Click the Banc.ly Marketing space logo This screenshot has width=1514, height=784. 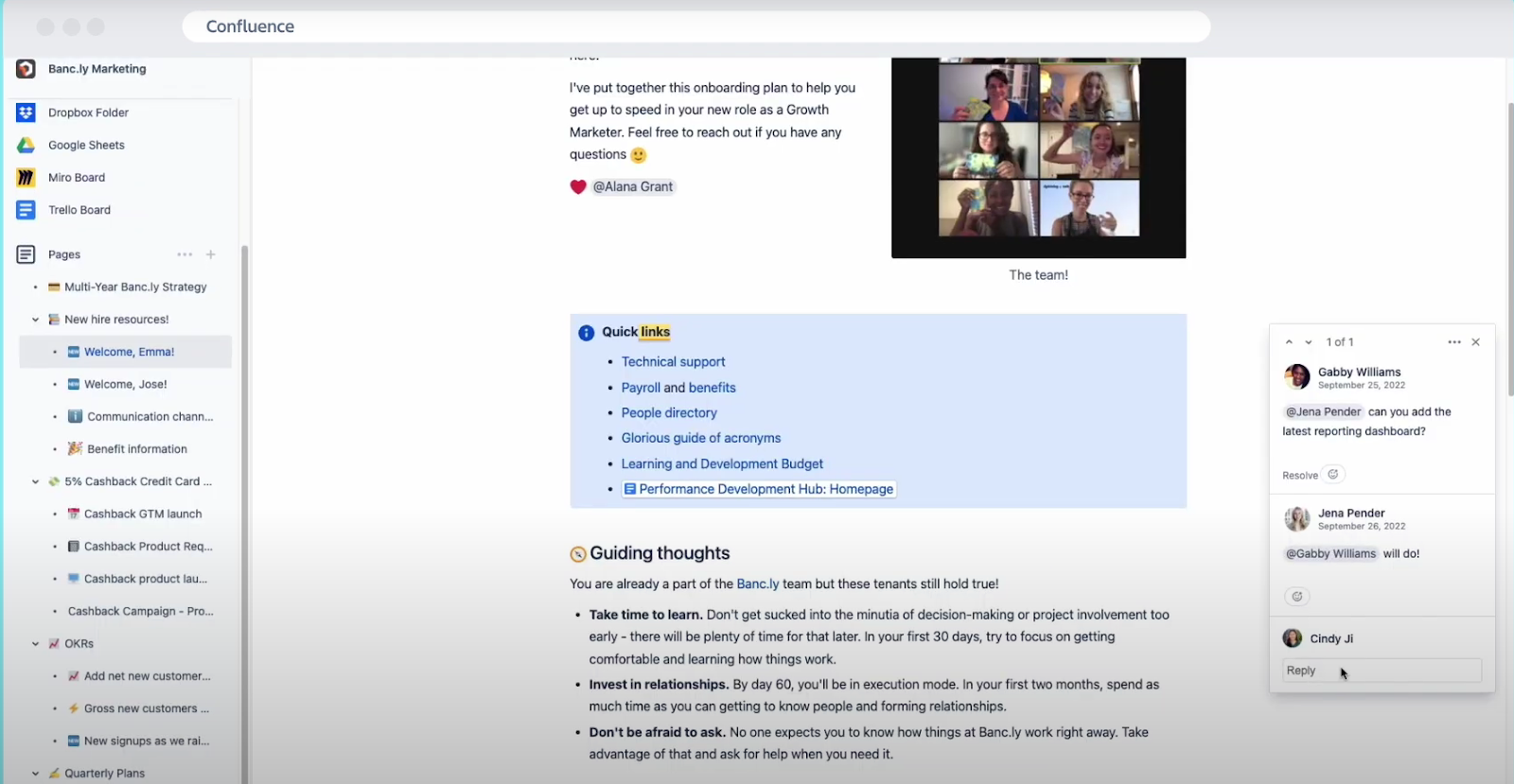tap(26, 69)
